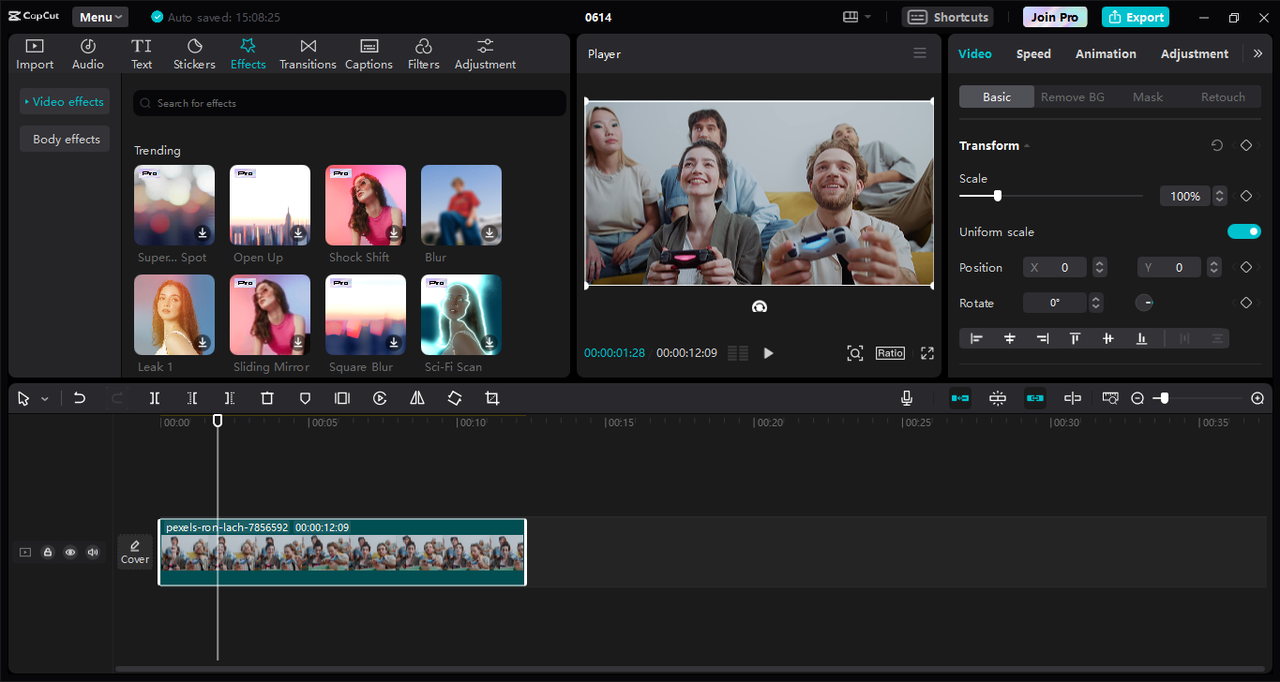
Task: Toggle the Uniform scale switch
Action: [x=1244, y=232]
